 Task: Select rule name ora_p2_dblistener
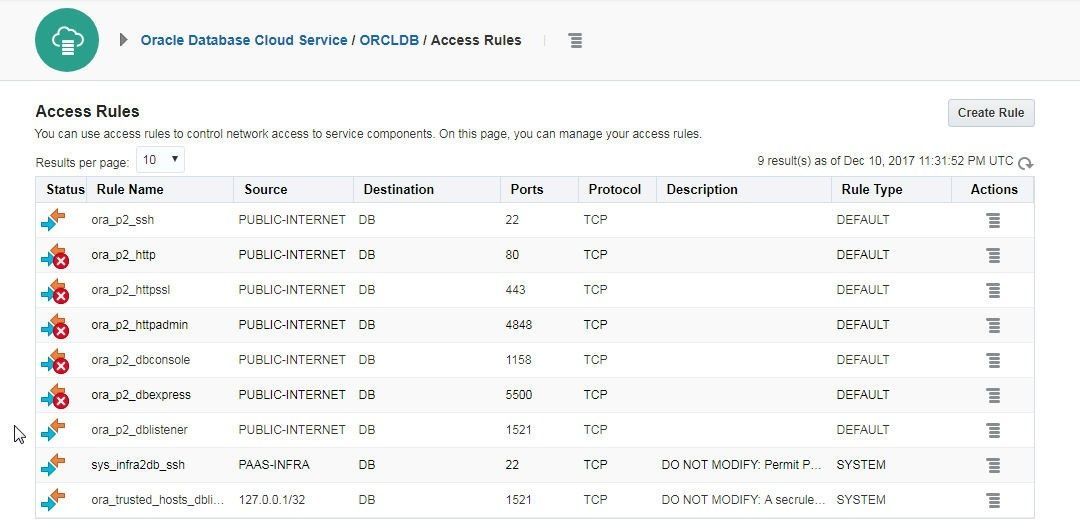click(x=139, y=430)
